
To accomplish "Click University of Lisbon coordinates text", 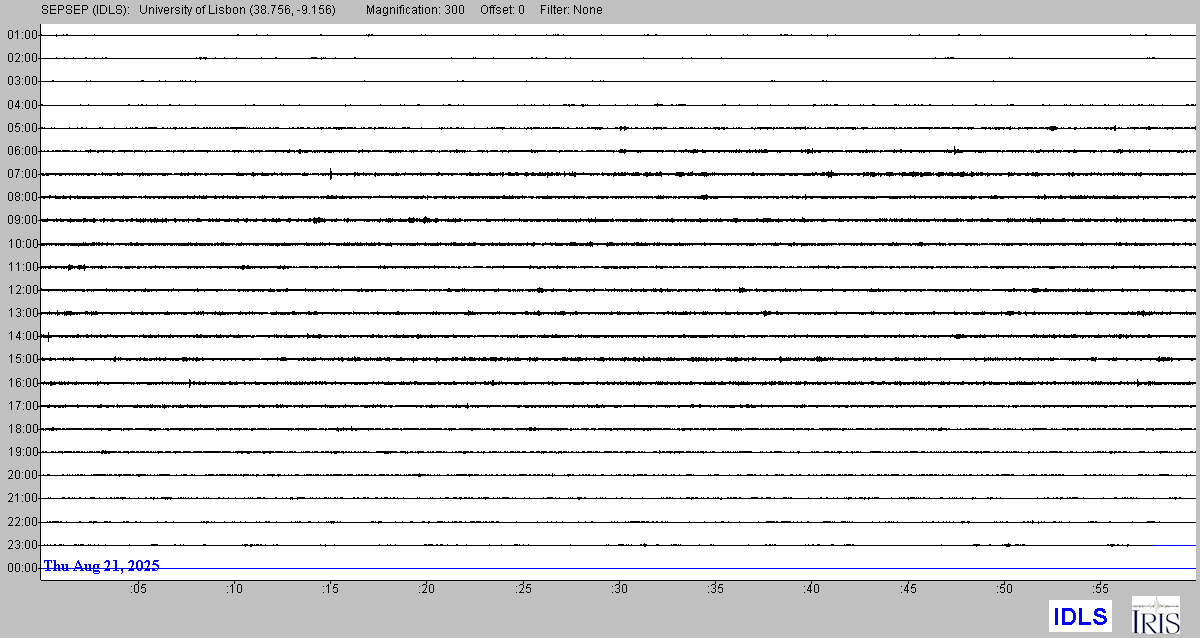I will point(237,10).
